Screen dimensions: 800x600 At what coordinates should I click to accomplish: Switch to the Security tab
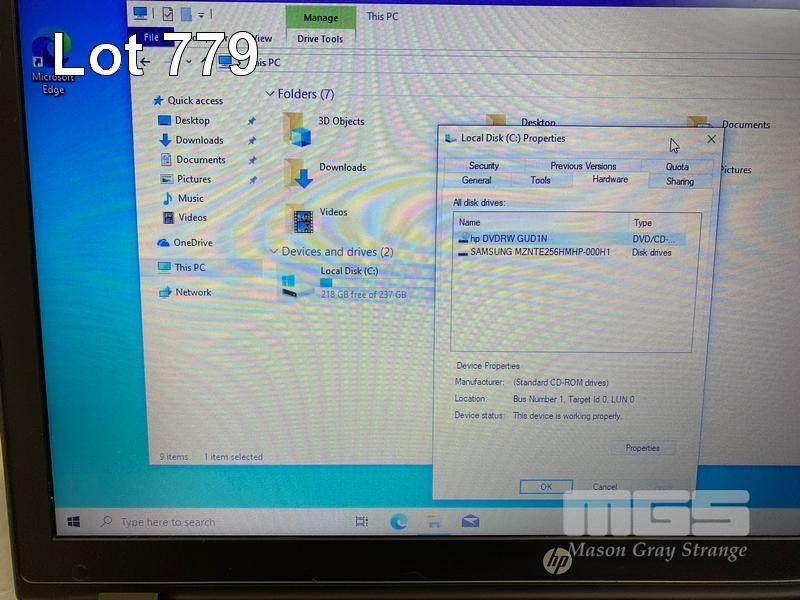484,165
